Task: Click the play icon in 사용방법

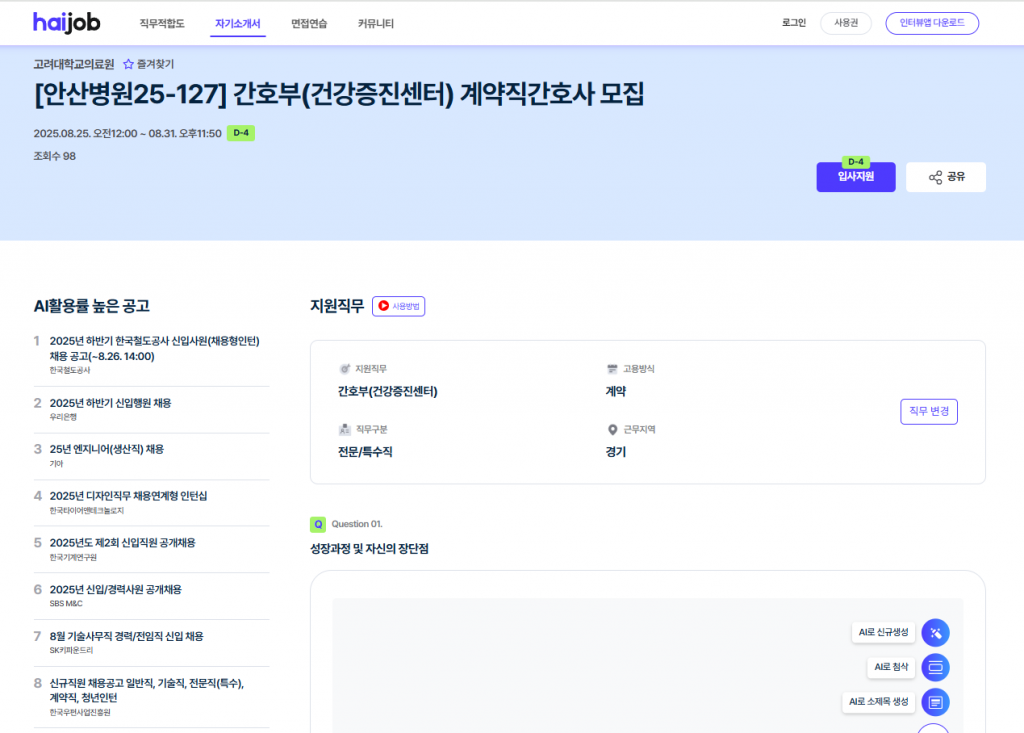Action: 384,306
